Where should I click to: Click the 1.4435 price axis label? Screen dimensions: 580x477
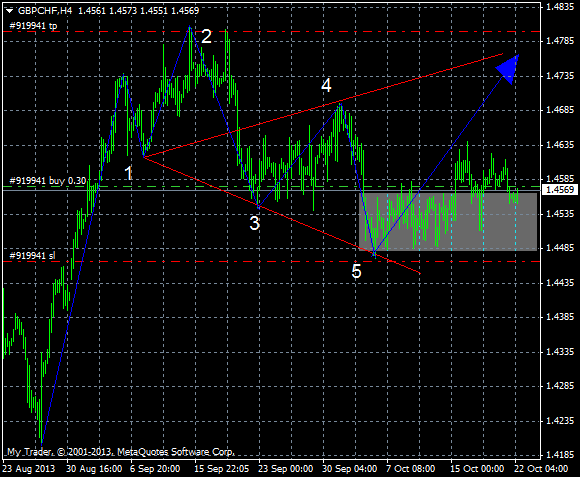pyautogui.click(x=560, y=283)
